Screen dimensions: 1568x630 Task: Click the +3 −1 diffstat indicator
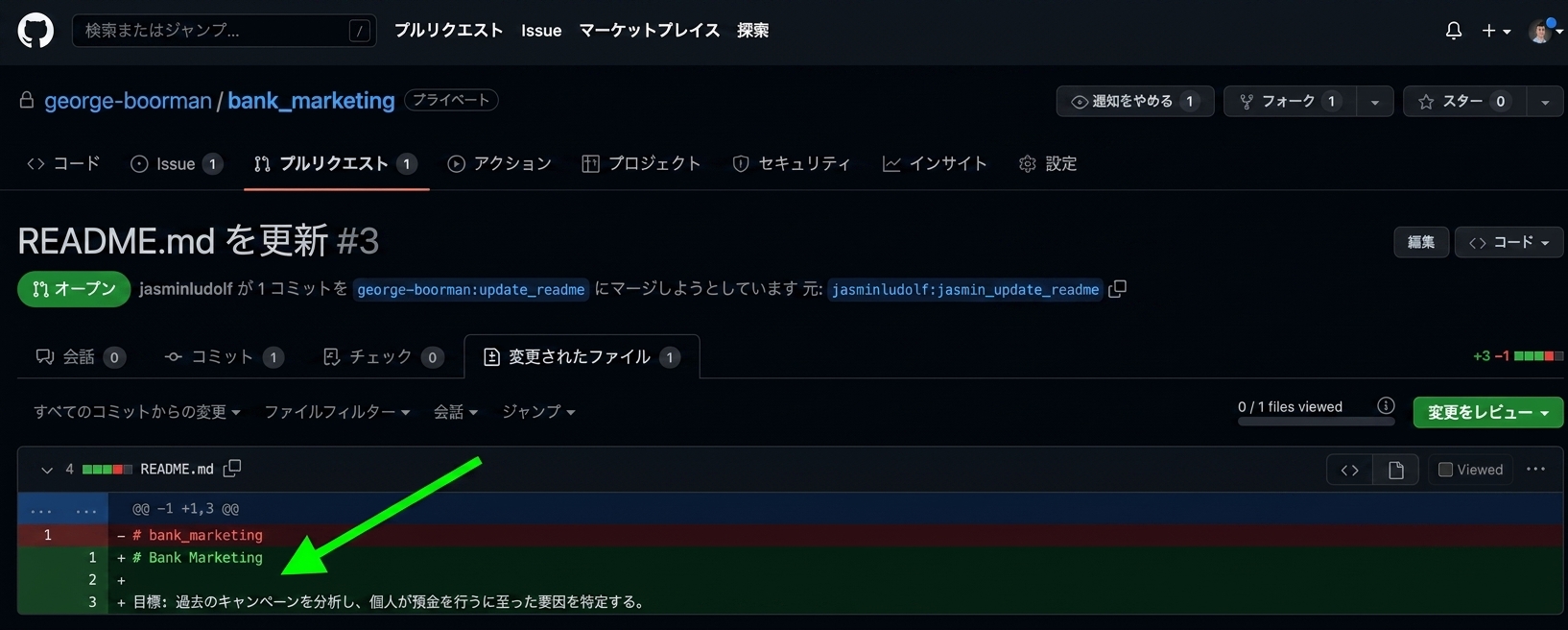pyautogui.click(x=1518, y=356)
